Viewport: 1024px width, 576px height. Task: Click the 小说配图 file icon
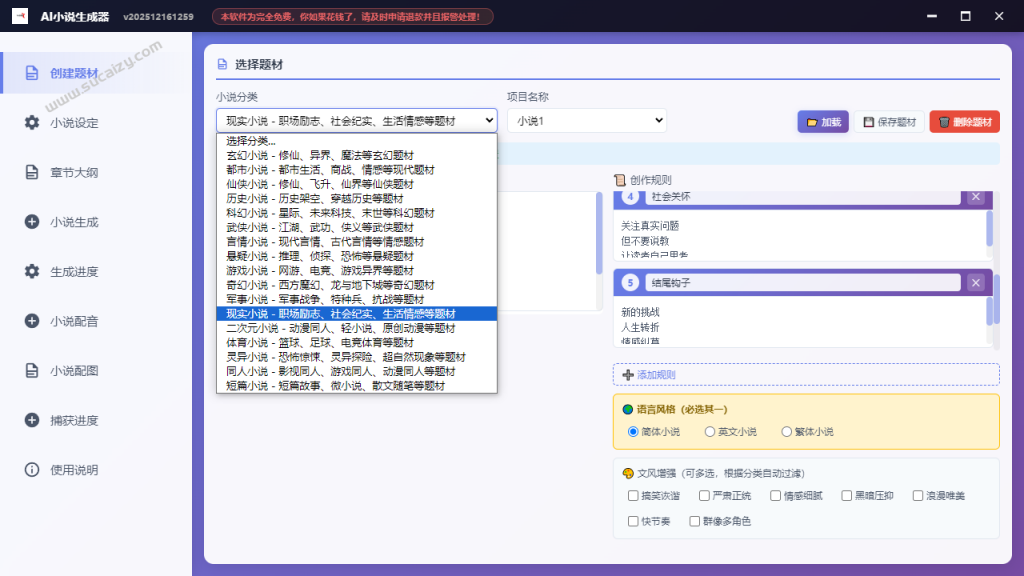point(32,370)
